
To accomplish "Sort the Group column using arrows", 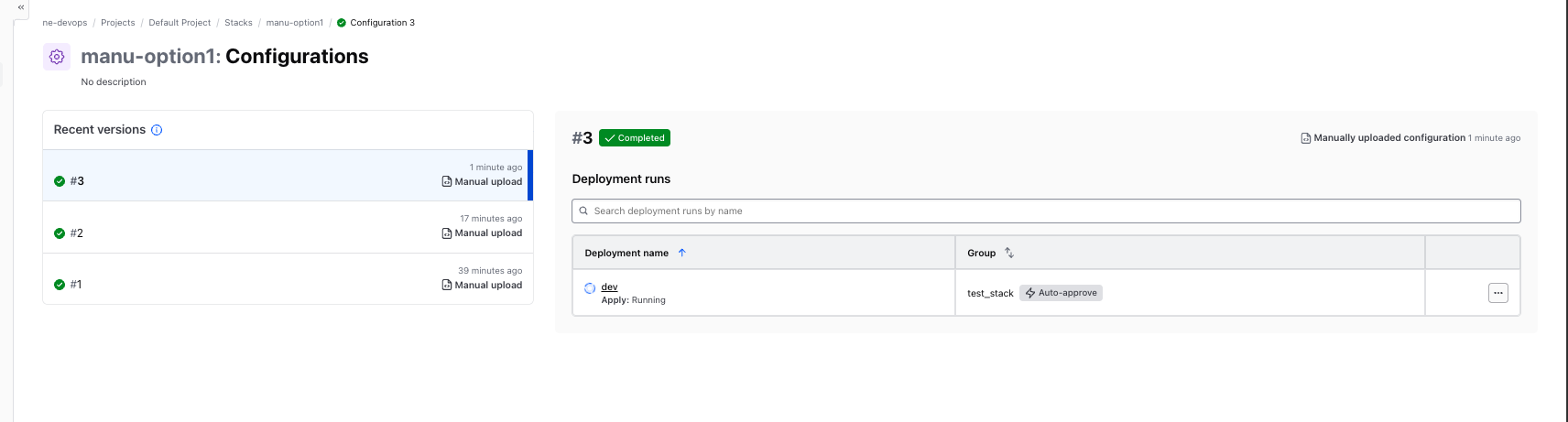I will click(1008, 254).
